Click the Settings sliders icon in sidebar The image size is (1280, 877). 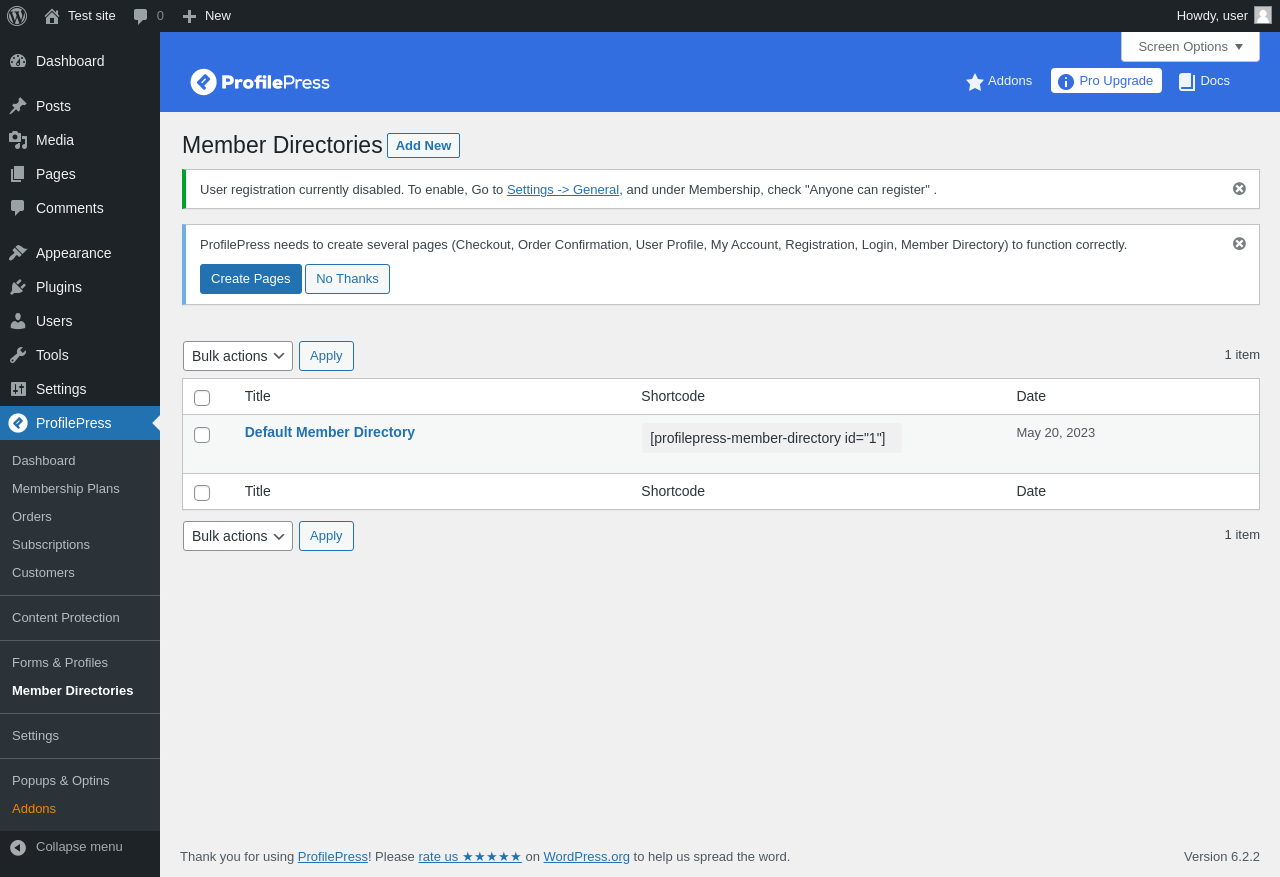point(18,389)
